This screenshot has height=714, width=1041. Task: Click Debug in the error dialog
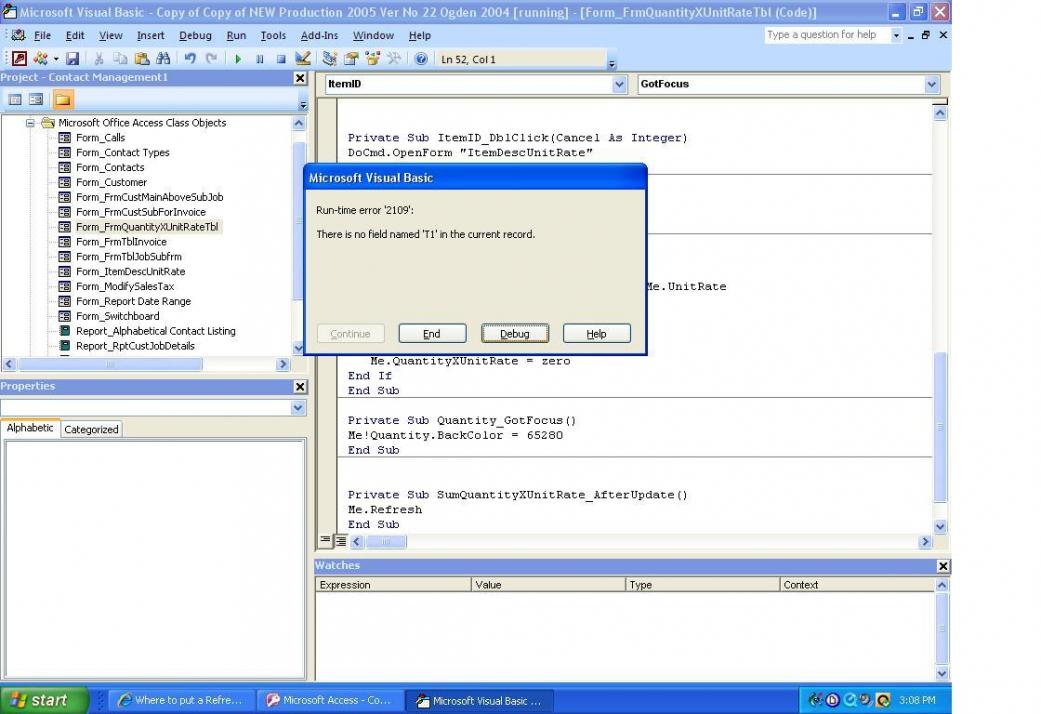[x=515, y=333]
